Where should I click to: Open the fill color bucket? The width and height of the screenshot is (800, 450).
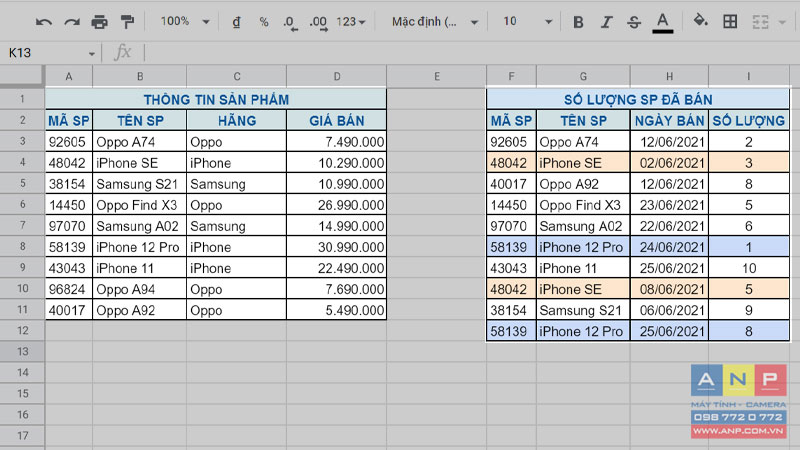[x=701, y=21]
